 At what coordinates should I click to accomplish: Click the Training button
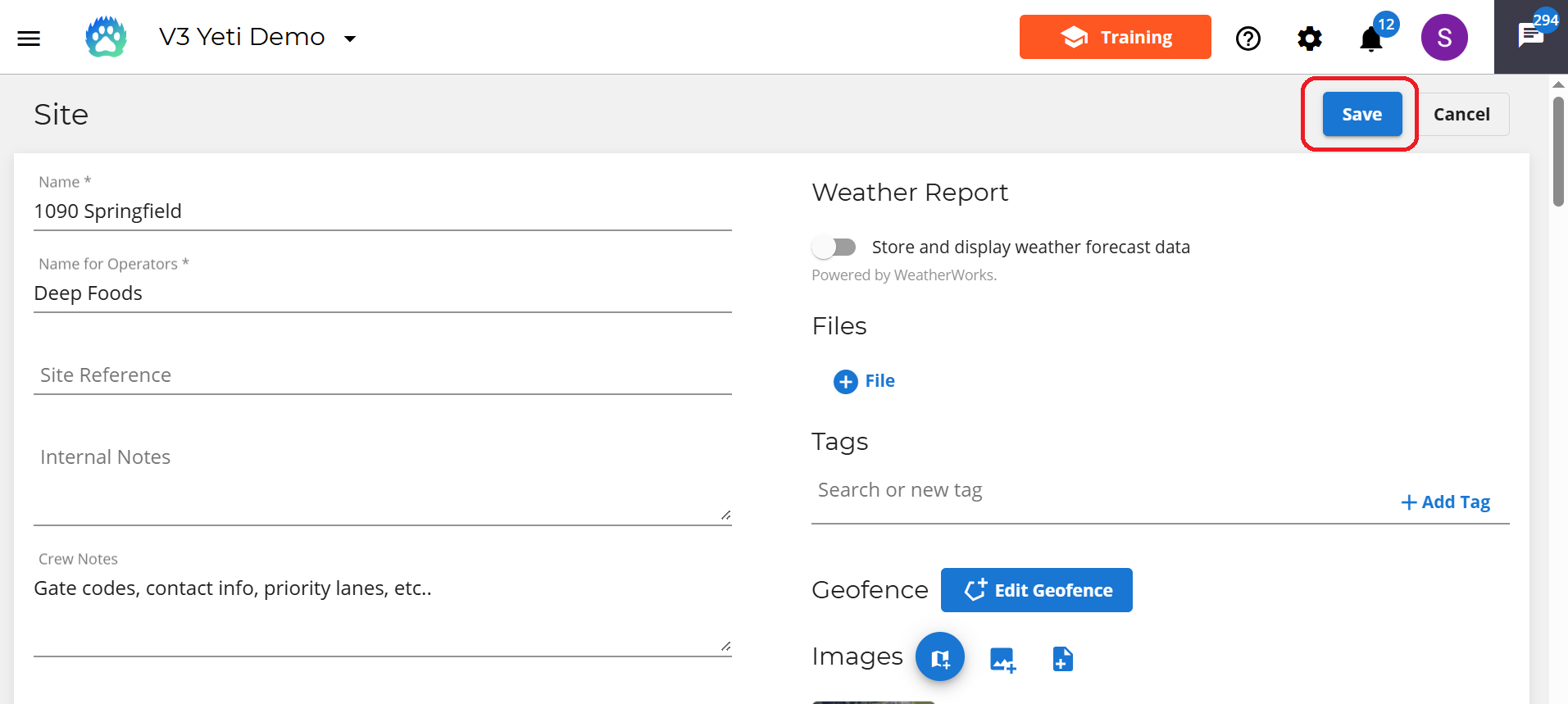click(x=1115, y=38)
